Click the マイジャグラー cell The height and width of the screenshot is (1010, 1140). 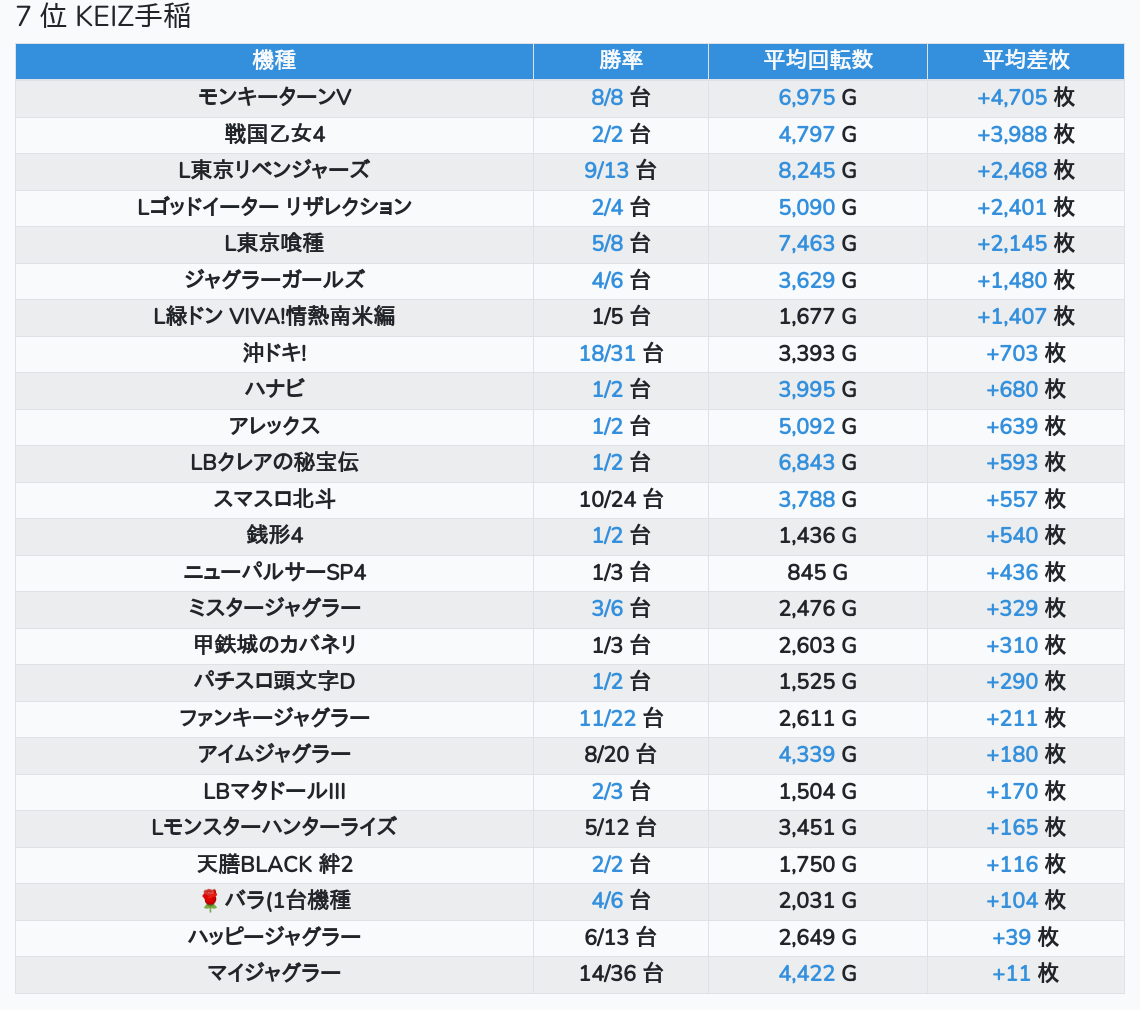click(x=274, y=974)
